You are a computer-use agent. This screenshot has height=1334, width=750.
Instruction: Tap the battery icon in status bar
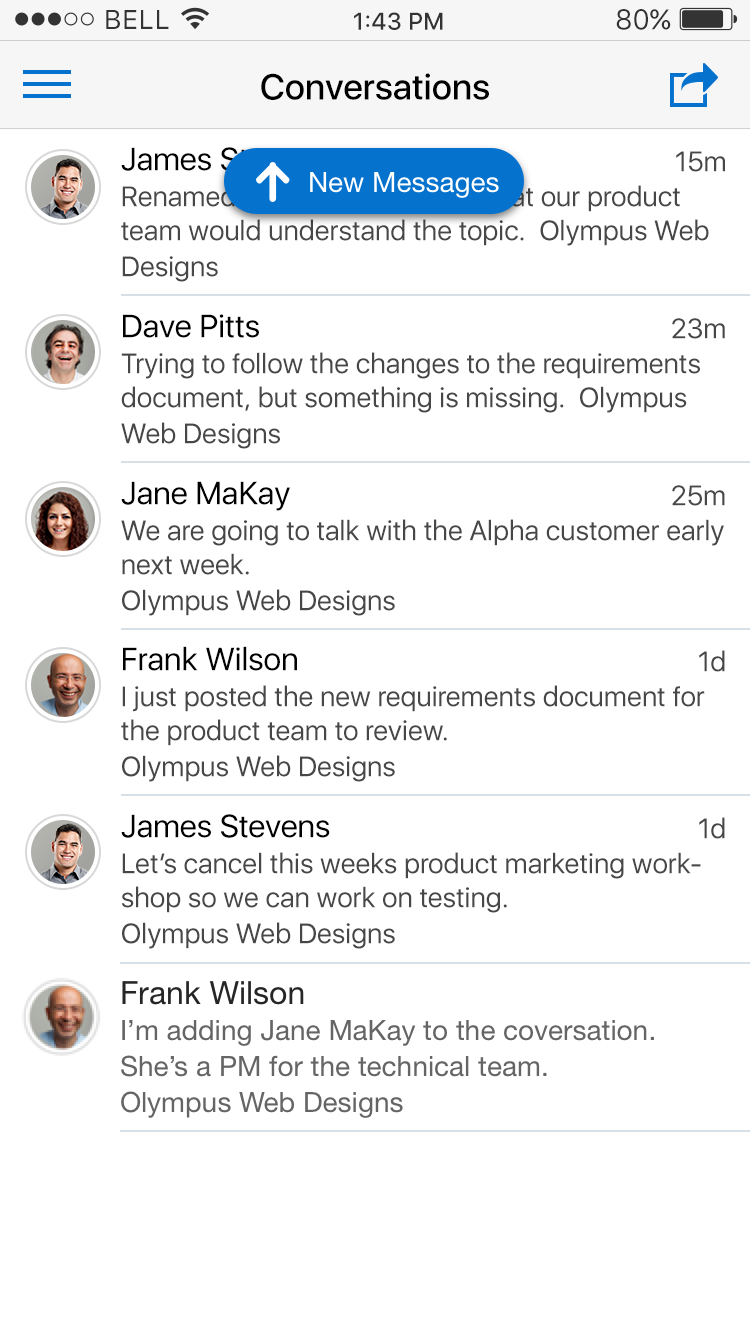tap(707, 19)
